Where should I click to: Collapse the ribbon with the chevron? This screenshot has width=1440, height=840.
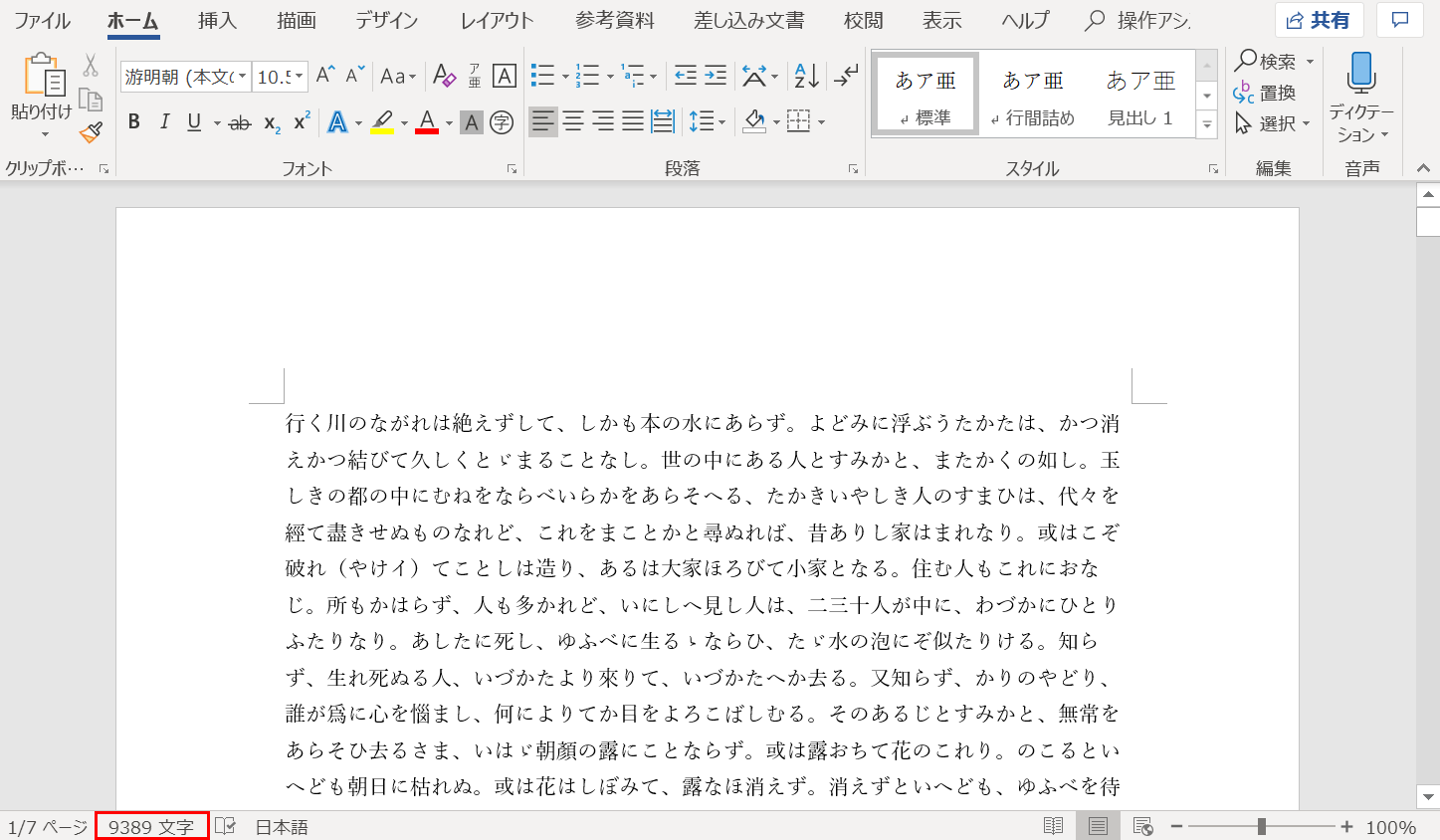(x=1423, y=168)
